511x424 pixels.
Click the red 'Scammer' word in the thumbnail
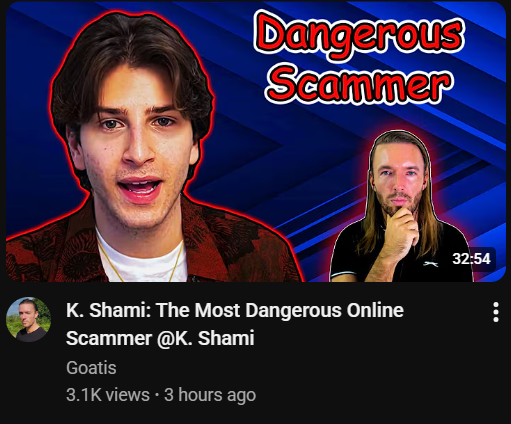click(359, 83)
